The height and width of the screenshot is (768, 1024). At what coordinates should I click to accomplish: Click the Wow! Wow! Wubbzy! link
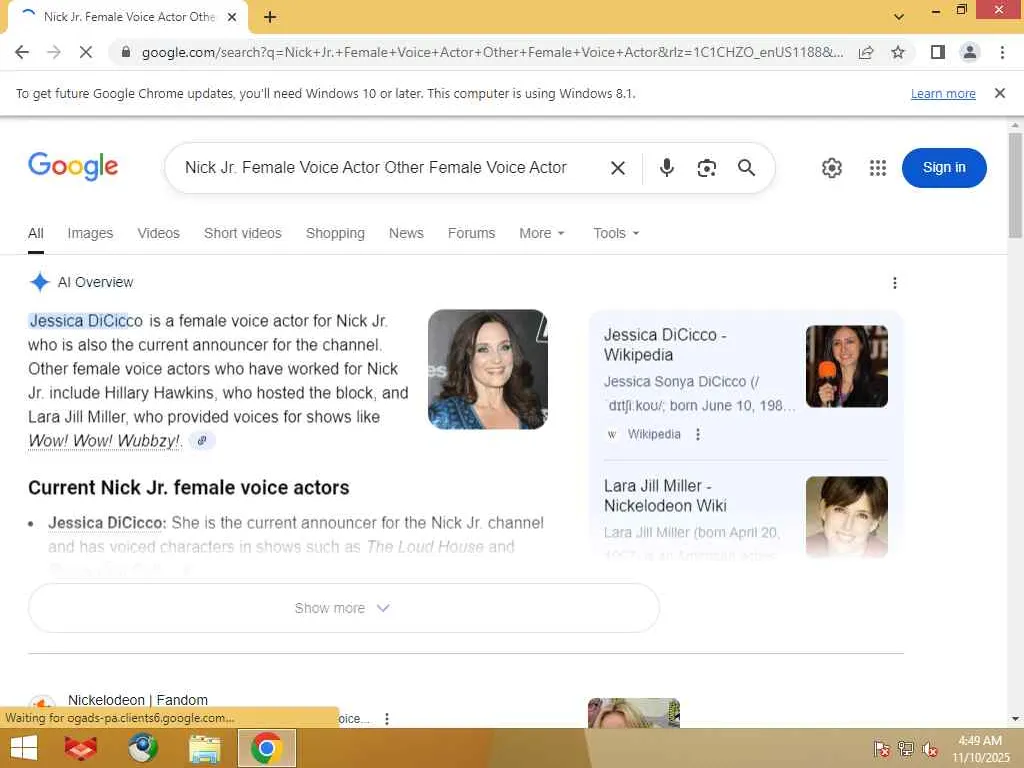click(x=104, y=441)
